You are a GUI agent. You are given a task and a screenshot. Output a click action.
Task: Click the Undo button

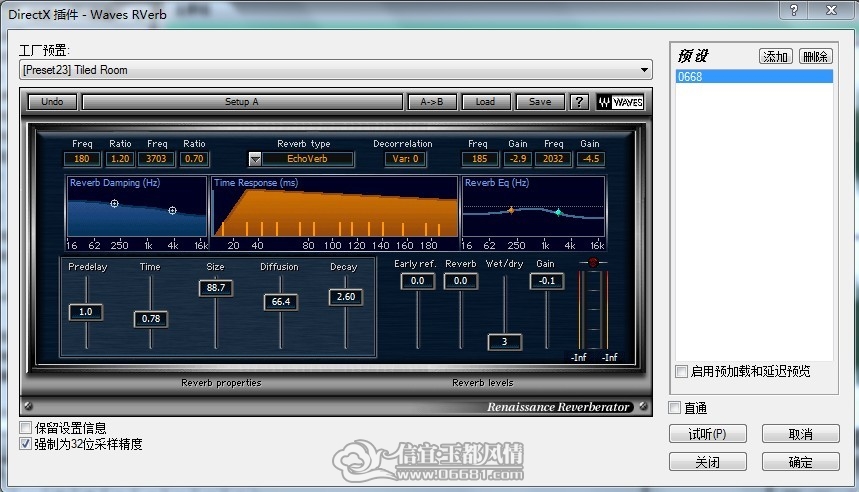coord(52,102)
